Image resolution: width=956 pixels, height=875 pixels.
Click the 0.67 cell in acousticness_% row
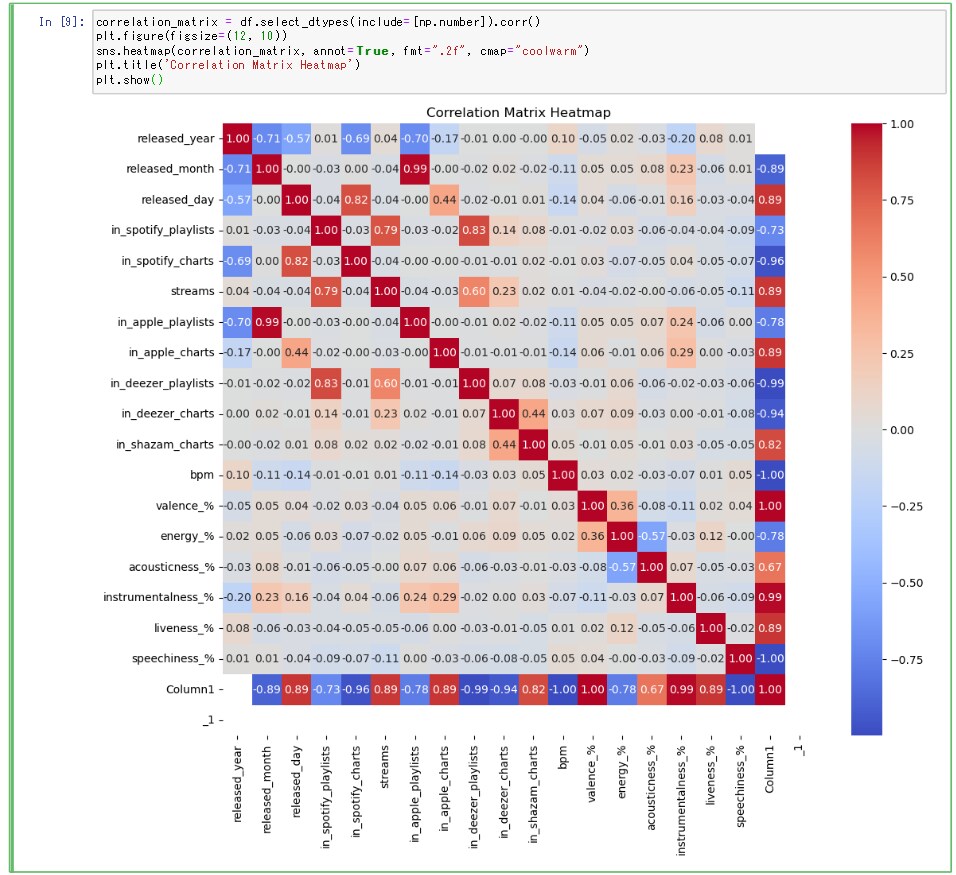point(769,567)
